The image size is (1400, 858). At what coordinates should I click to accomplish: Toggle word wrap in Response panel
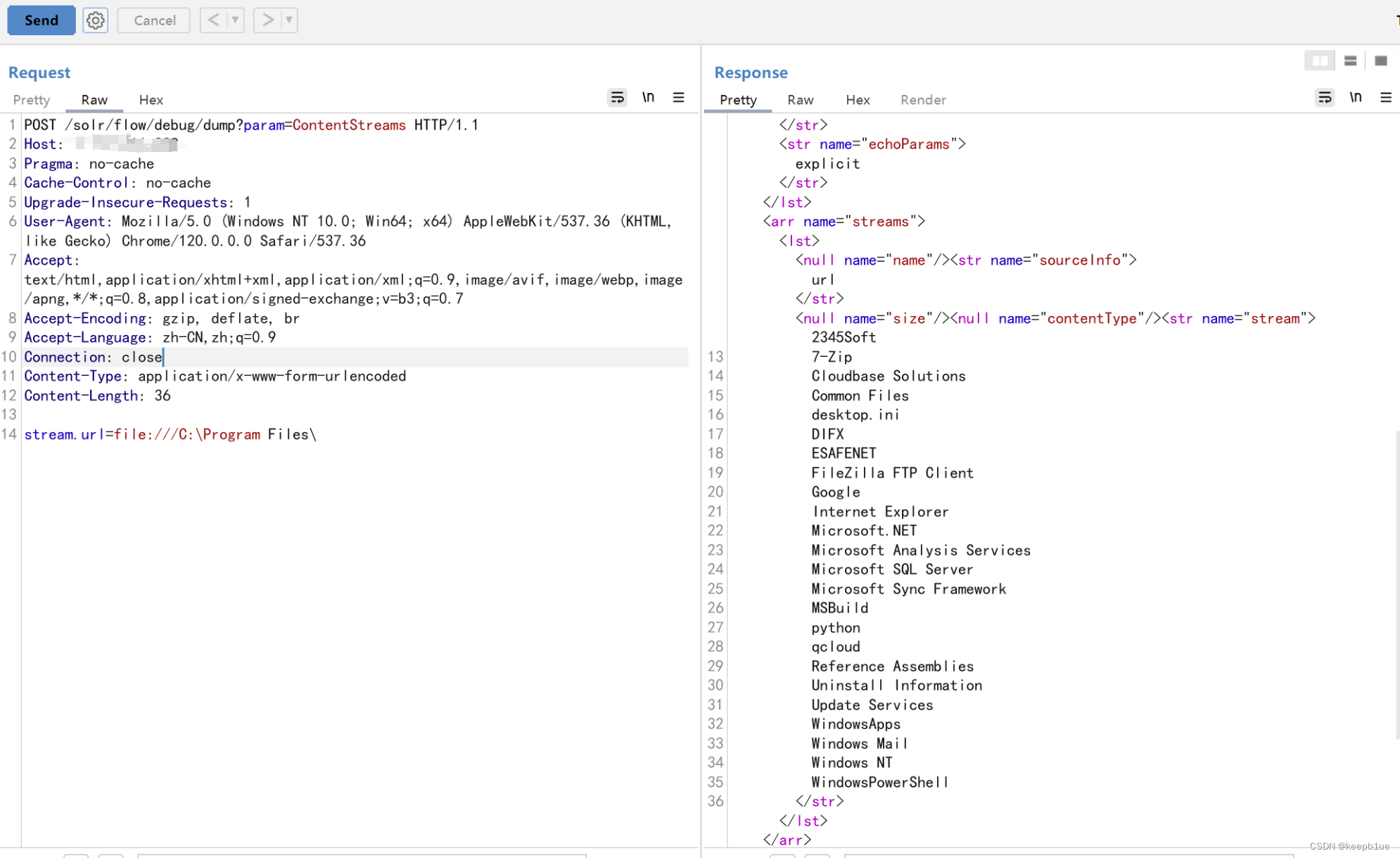click(1325, 97)
